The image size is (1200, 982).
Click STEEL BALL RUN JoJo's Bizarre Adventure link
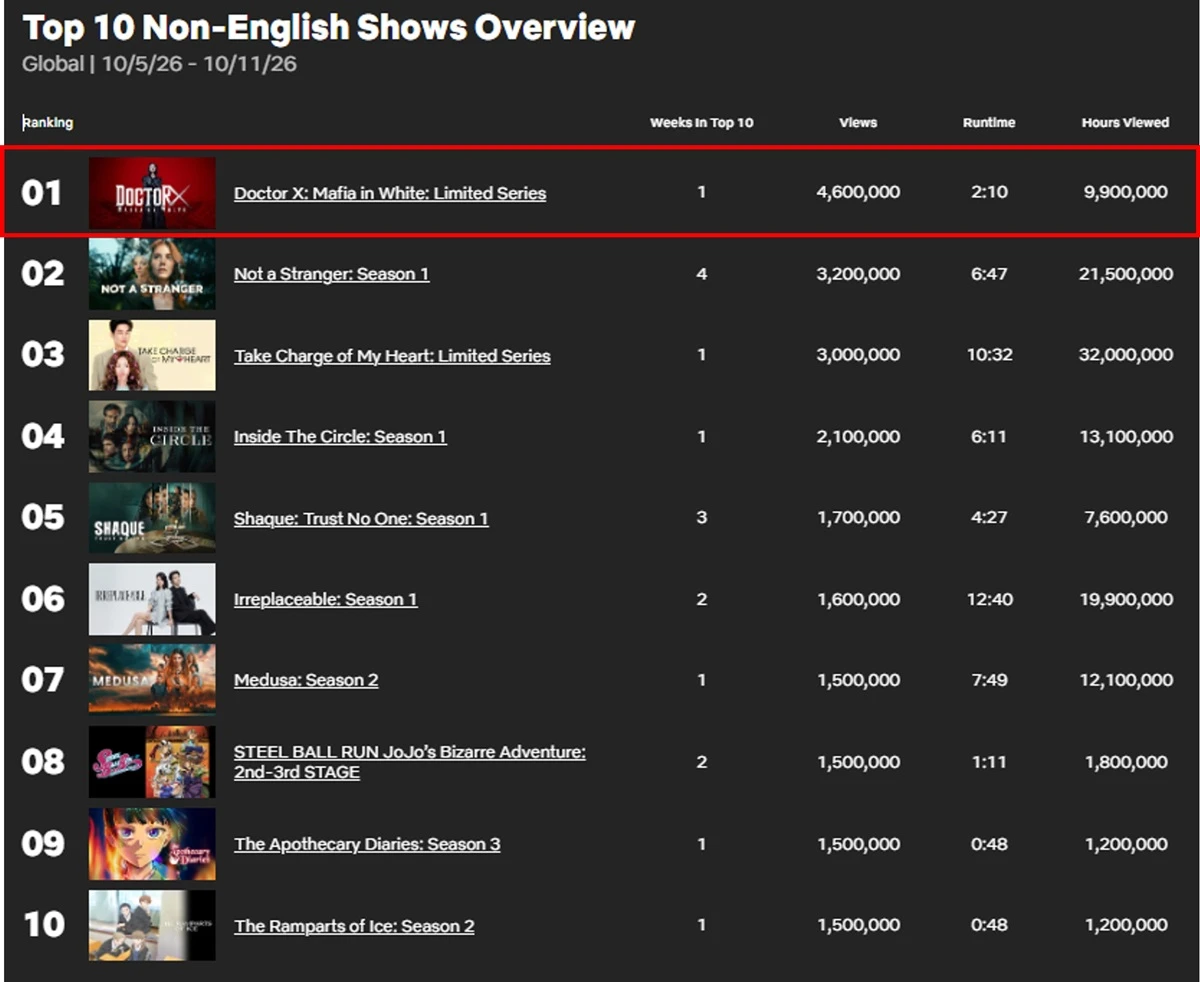click(410, 762)
